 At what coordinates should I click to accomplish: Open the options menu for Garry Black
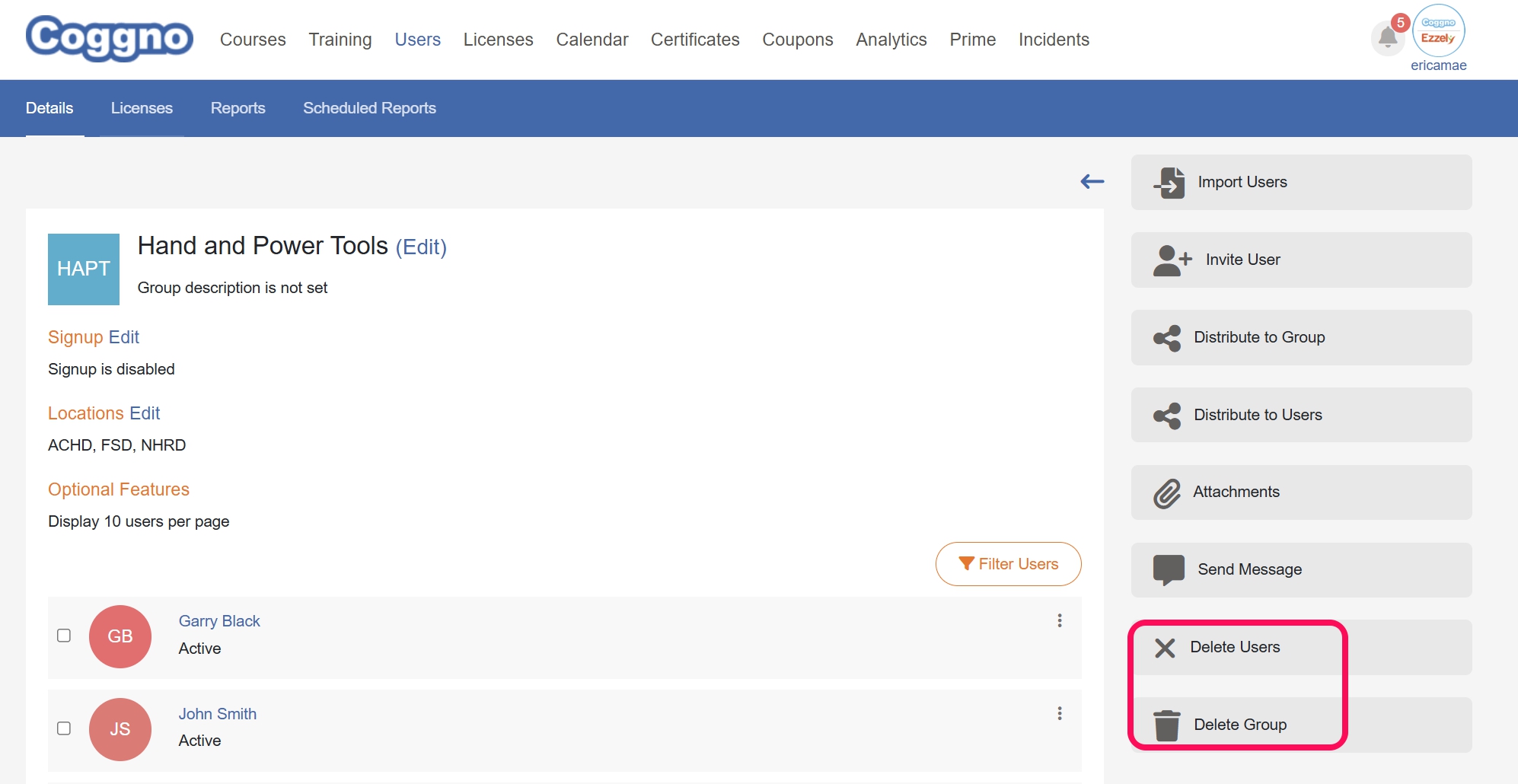[x=1060, y=620]
